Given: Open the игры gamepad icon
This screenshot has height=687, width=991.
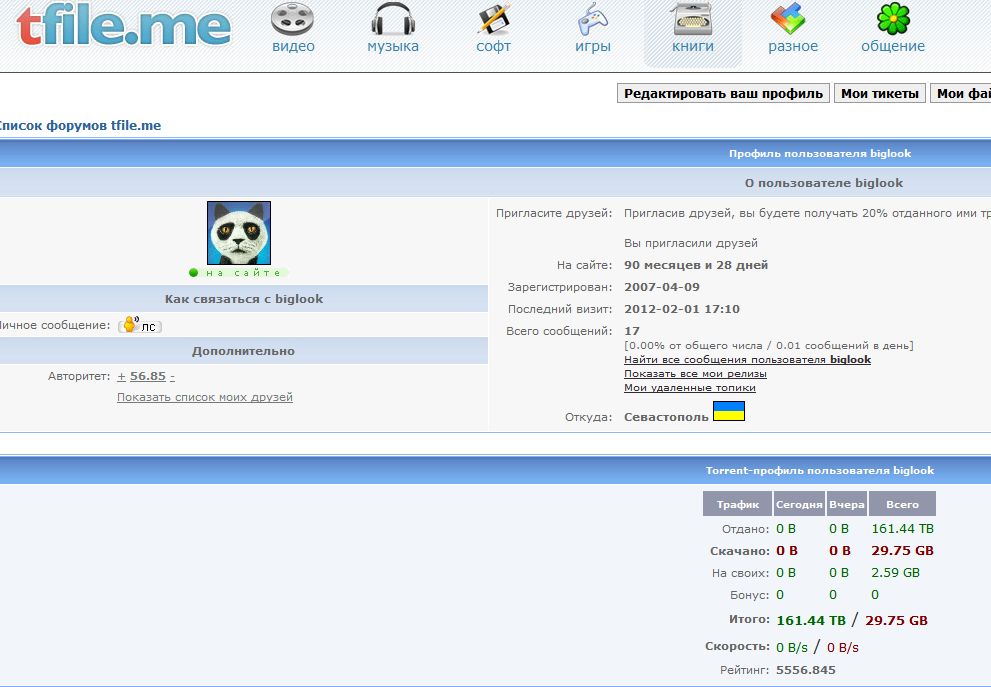Looking at the screenshot, I should (x=593, y=20).
